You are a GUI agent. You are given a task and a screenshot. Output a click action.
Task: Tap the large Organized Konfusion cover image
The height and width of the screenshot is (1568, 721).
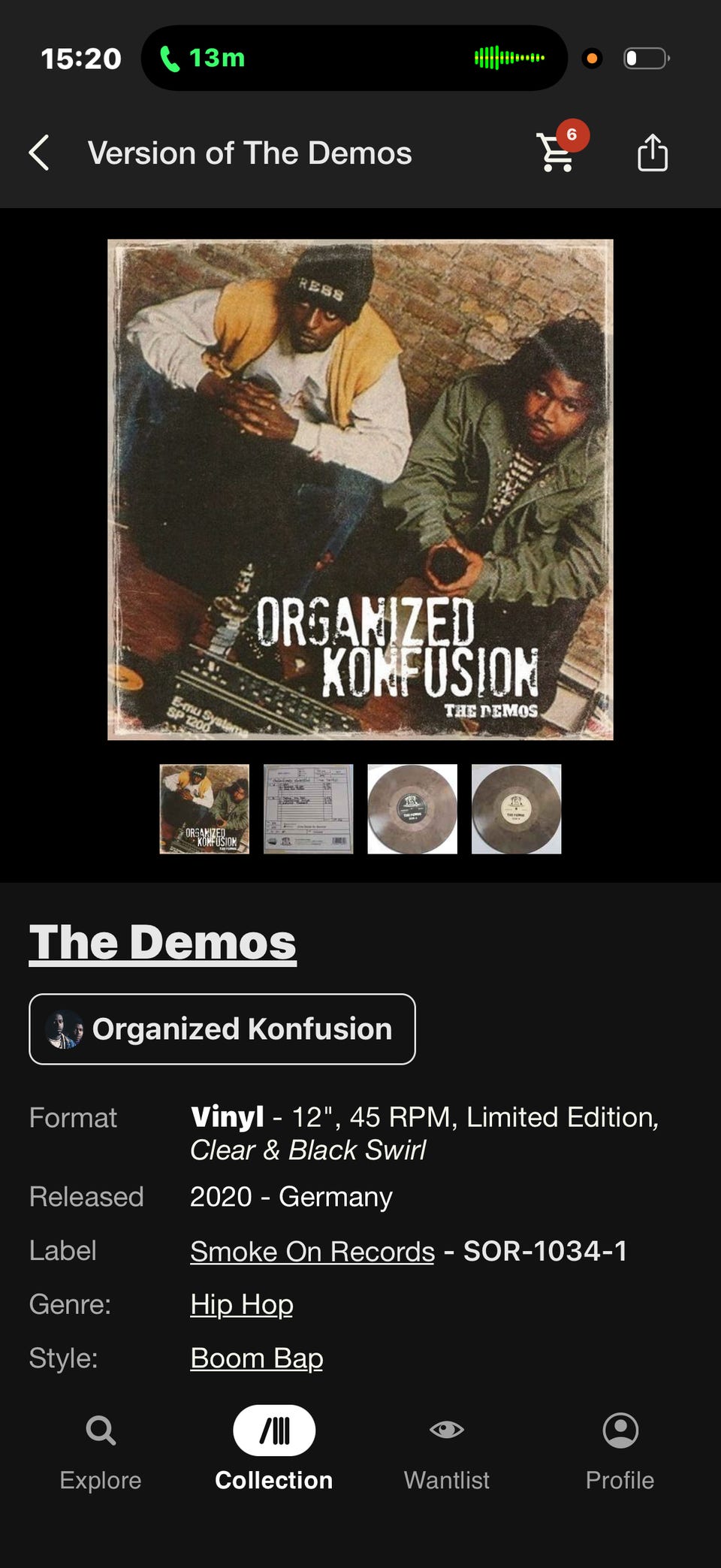[x=360, y=490]
